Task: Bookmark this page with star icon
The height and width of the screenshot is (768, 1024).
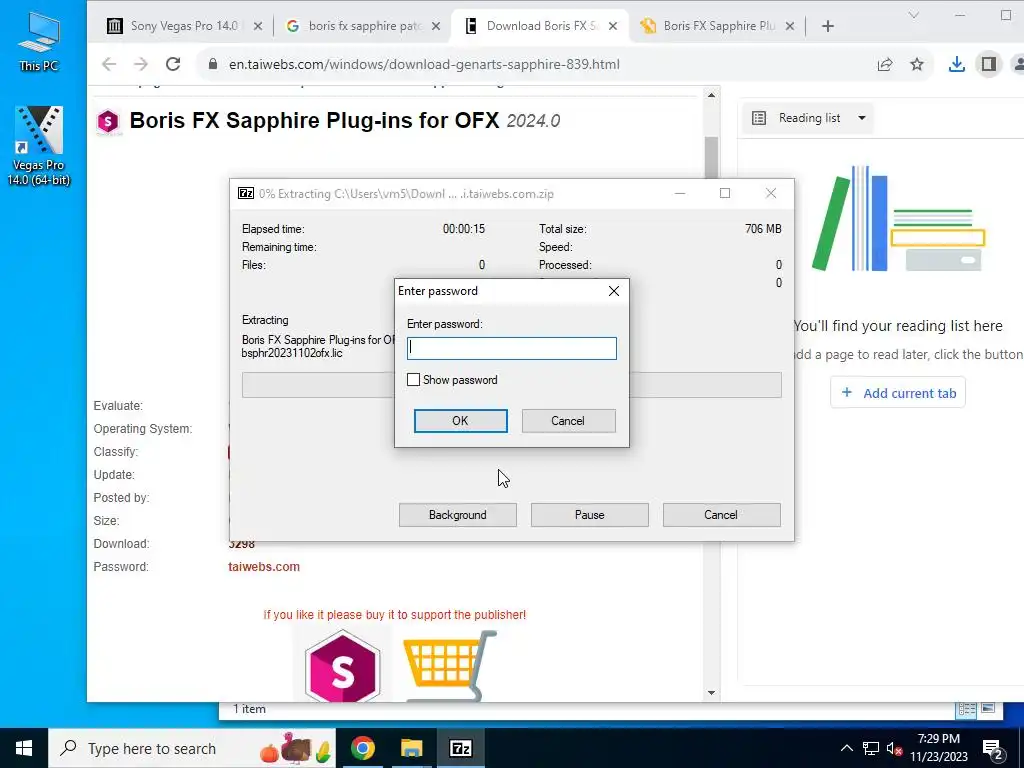Action: point(917,64)
